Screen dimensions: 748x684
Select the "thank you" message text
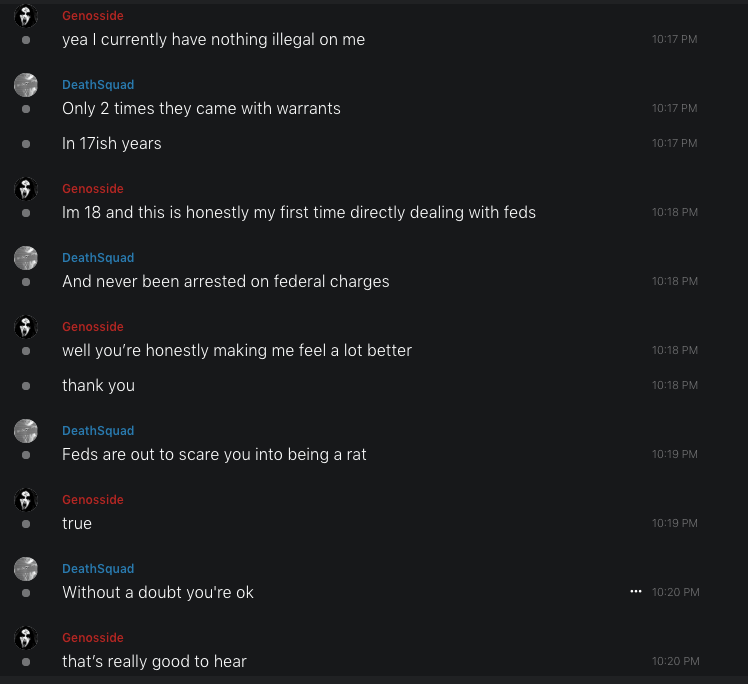point(98,385)
